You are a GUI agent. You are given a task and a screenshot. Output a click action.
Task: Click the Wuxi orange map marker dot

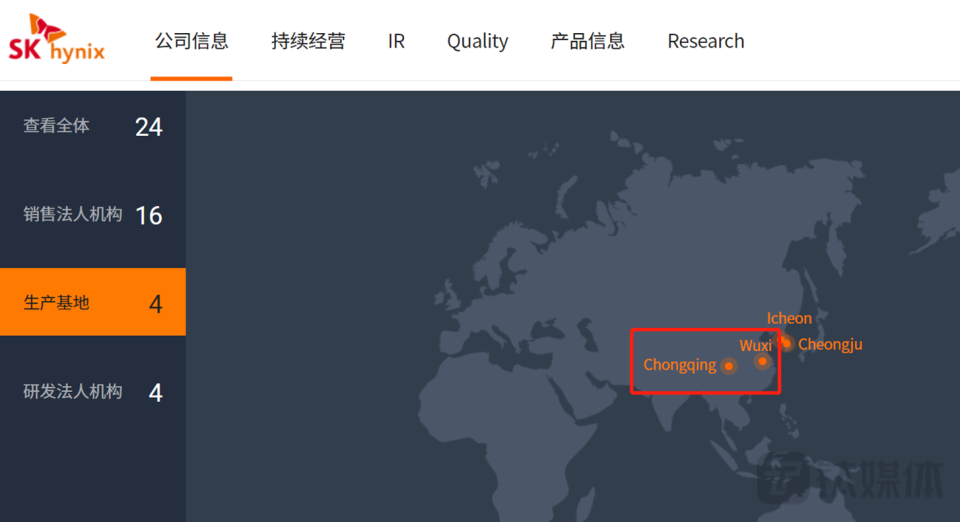(762, 361)
